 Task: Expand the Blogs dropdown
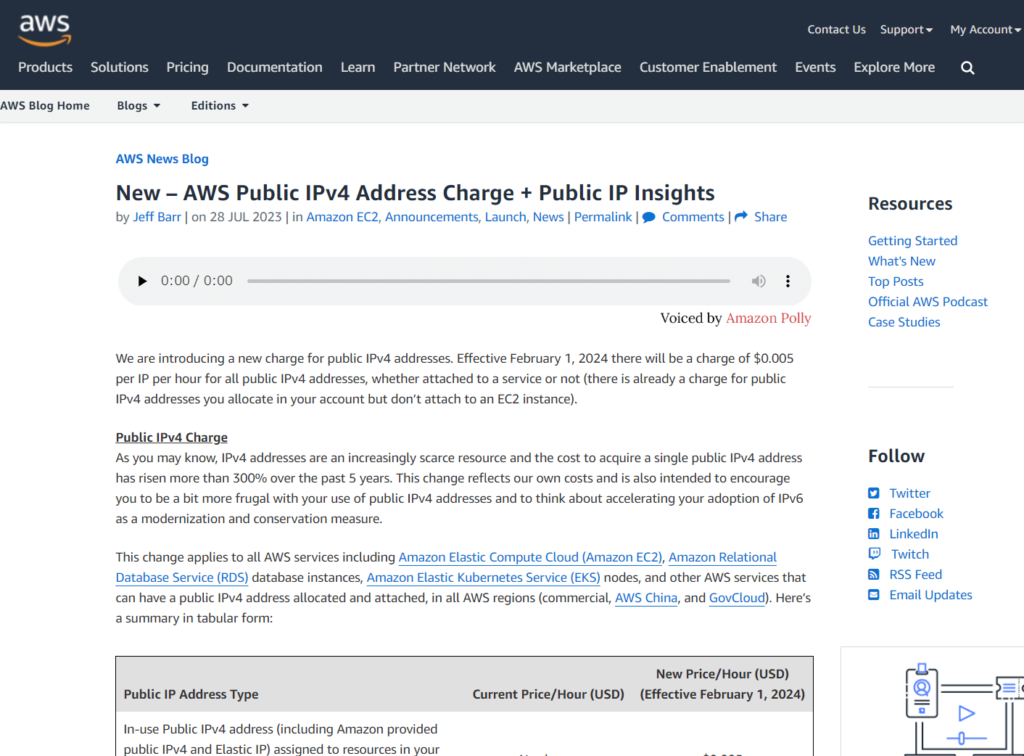(x=138, y=106)
